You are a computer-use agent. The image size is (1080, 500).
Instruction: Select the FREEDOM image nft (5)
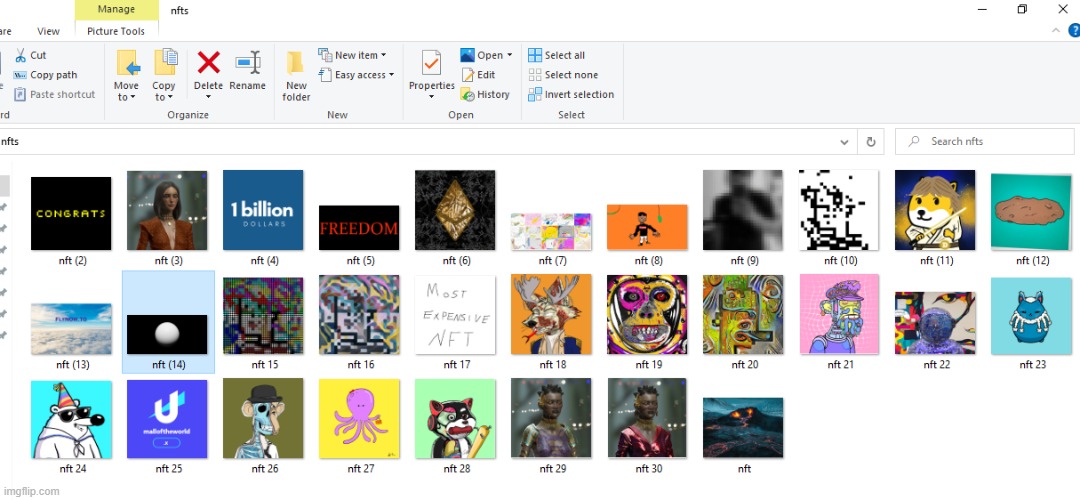(359, 227)
